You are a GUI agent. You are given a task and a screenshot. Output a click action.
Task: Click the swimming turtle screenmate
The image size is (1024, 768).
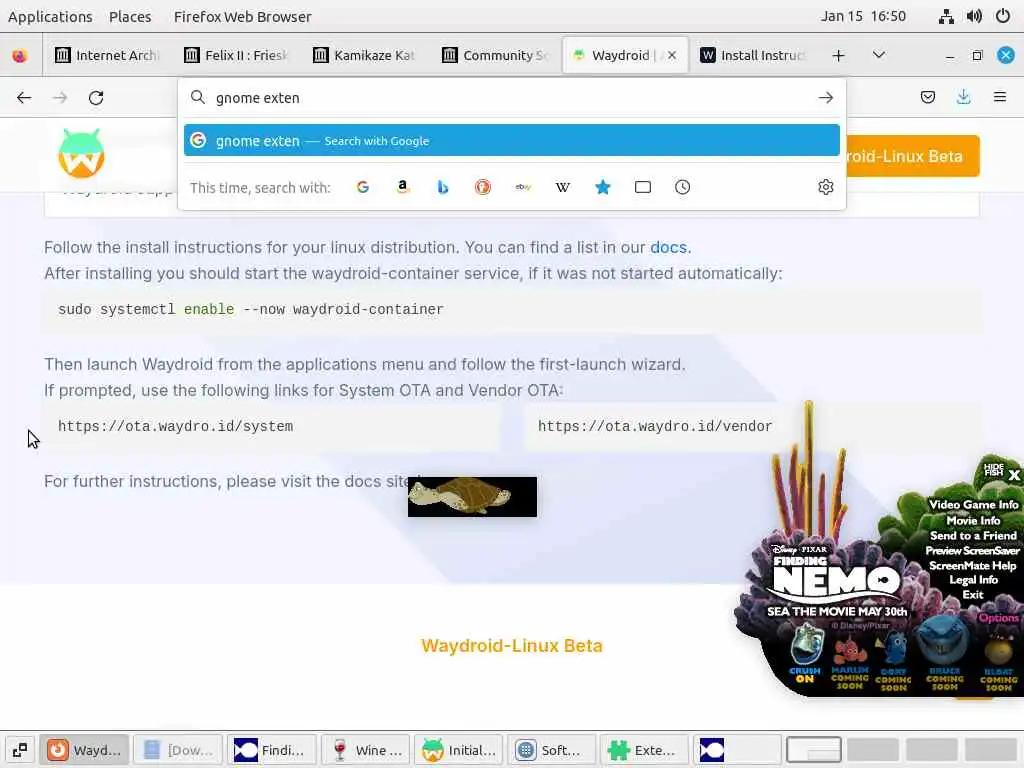472,496
